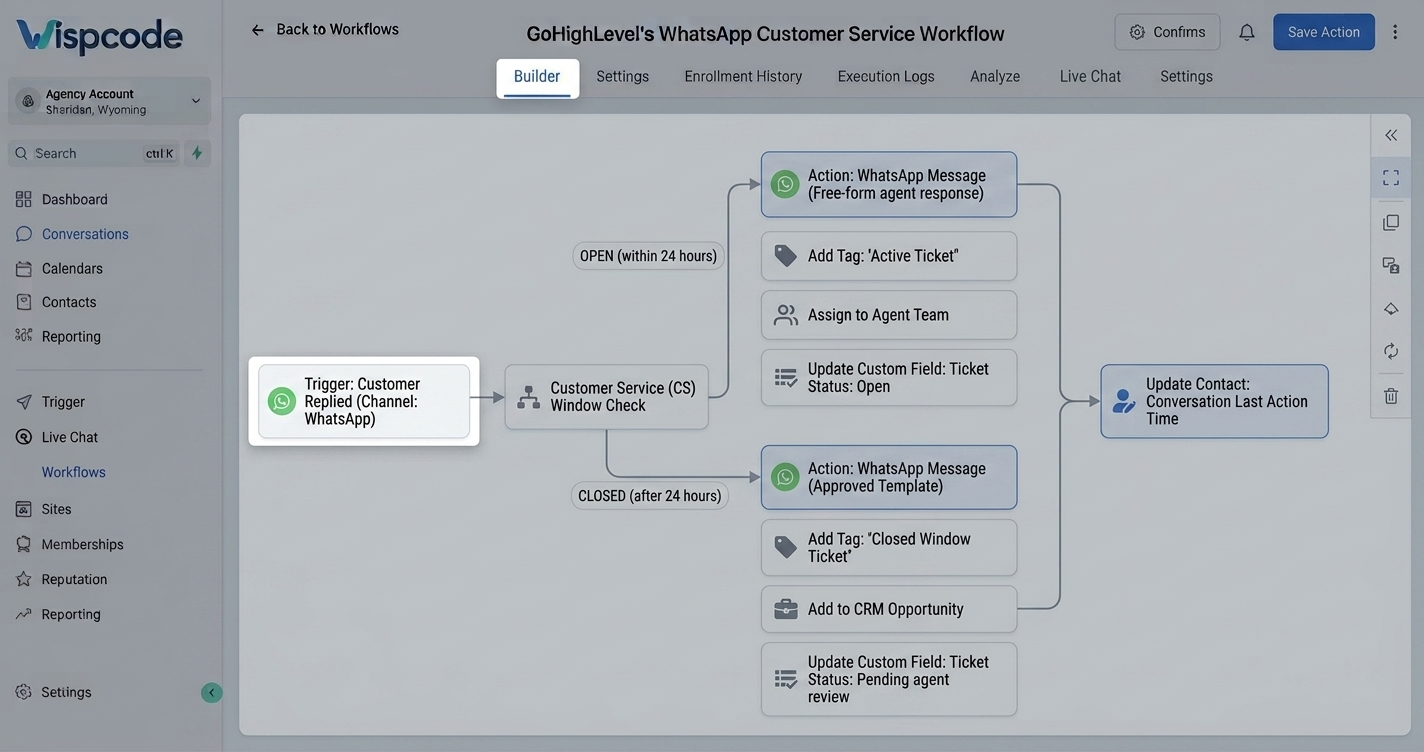
Task: Open the Settings tab right of Live Chat
Action: click(x=1186, y=76)
